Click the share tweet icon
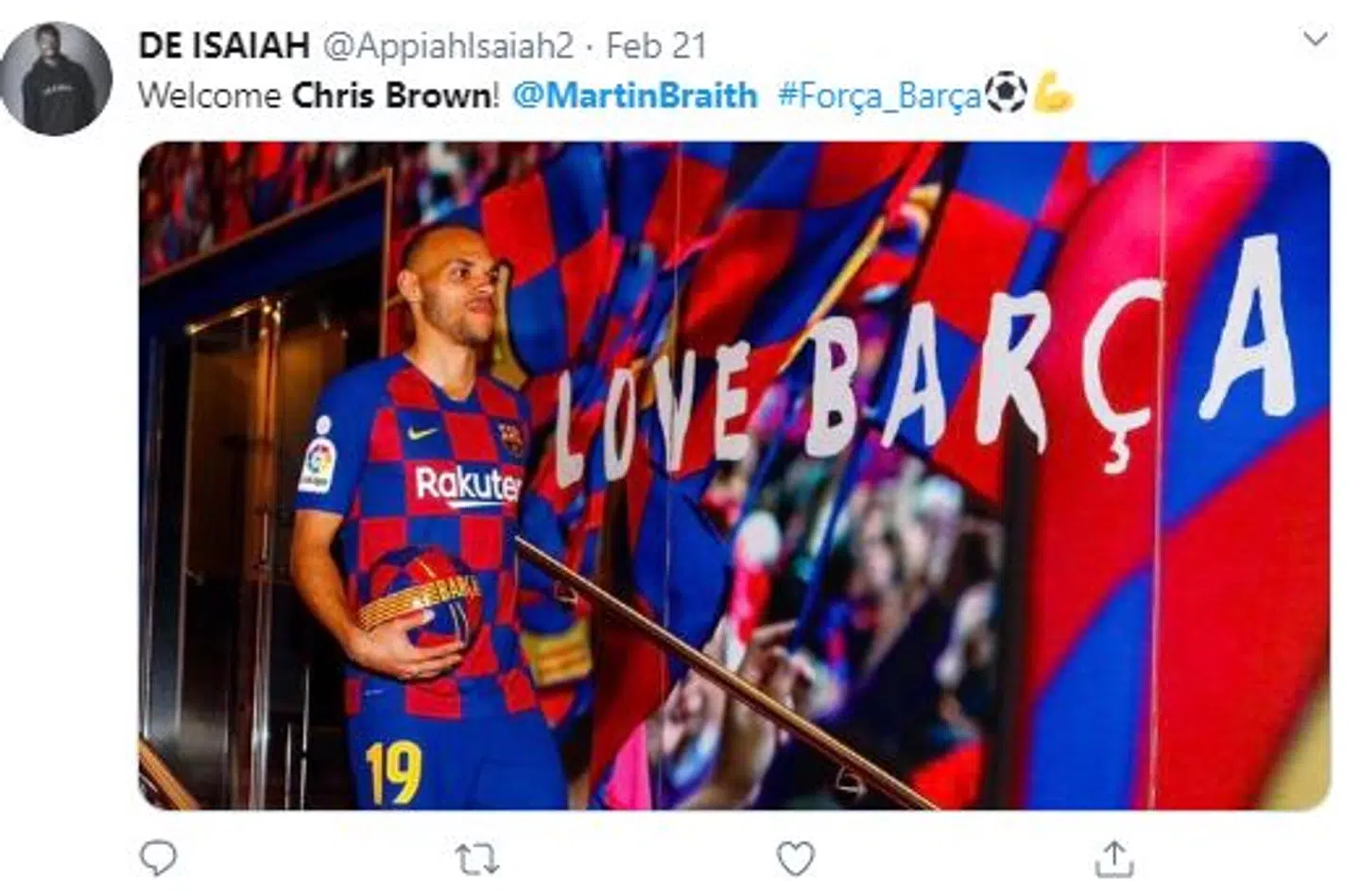 1113,859
